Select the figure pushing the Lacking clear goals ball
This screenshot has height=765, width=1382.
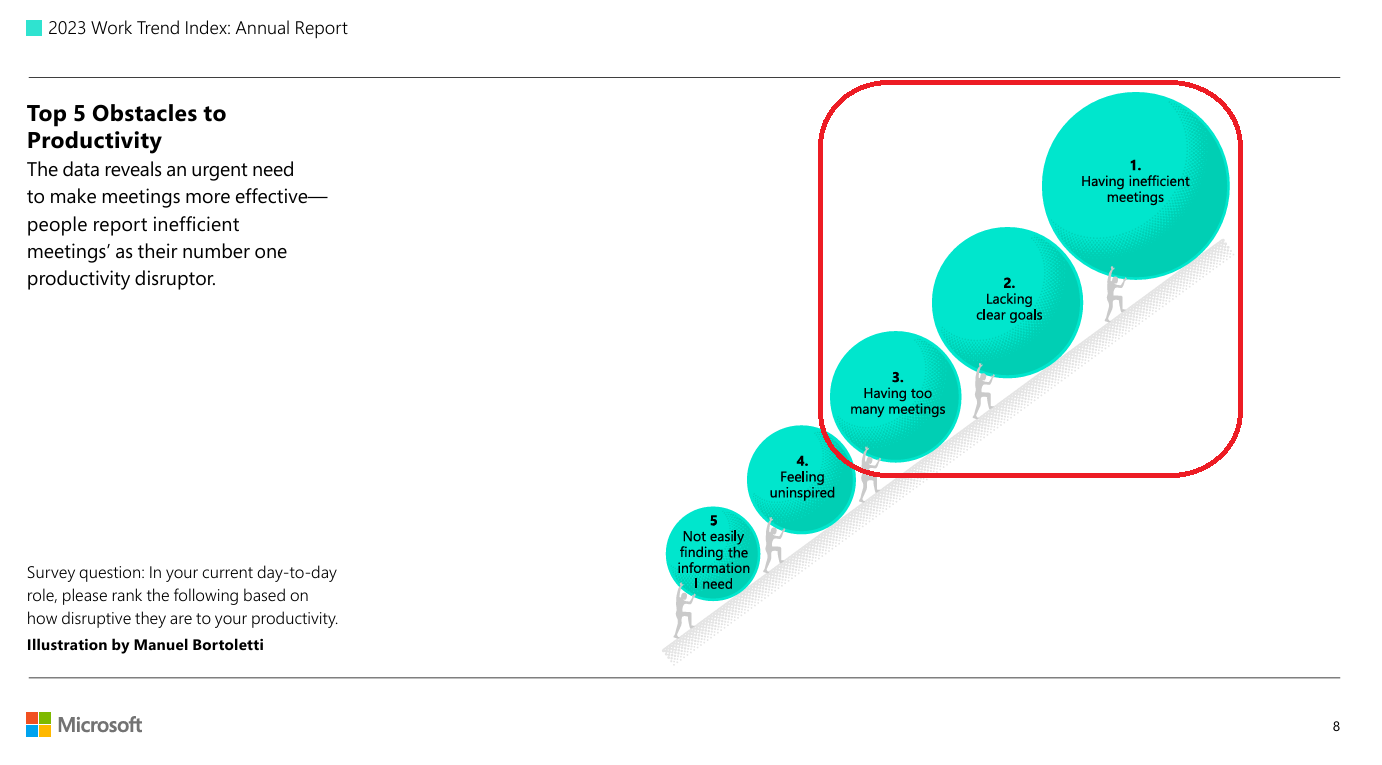(982, 390)
